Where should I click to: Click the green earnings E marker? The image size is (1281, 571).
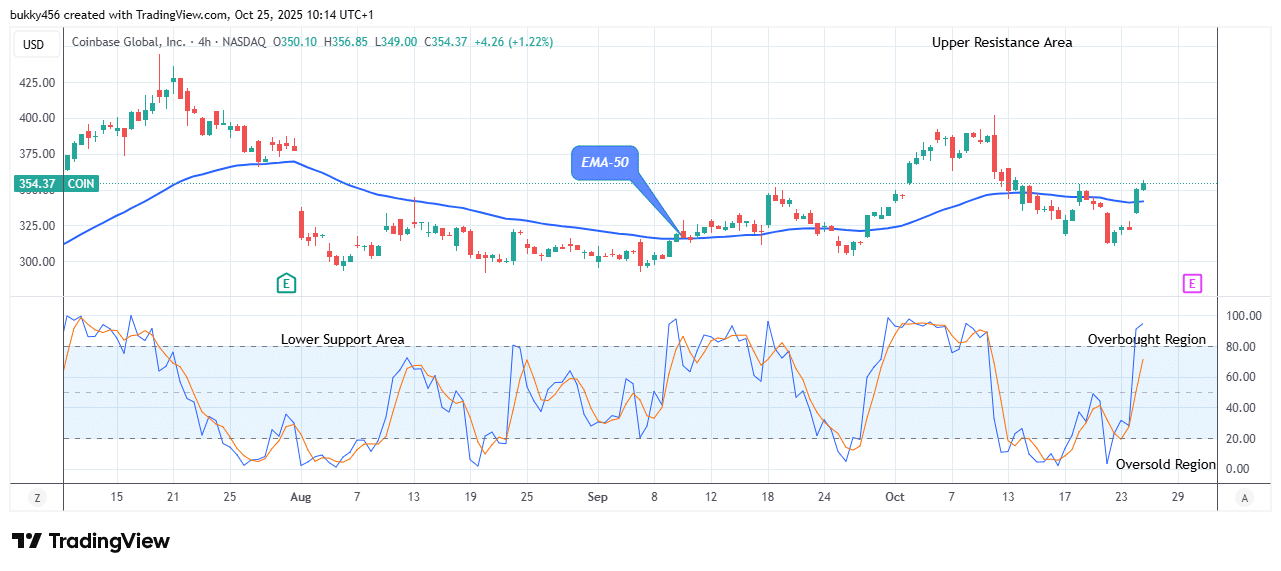tap(286, 284)
